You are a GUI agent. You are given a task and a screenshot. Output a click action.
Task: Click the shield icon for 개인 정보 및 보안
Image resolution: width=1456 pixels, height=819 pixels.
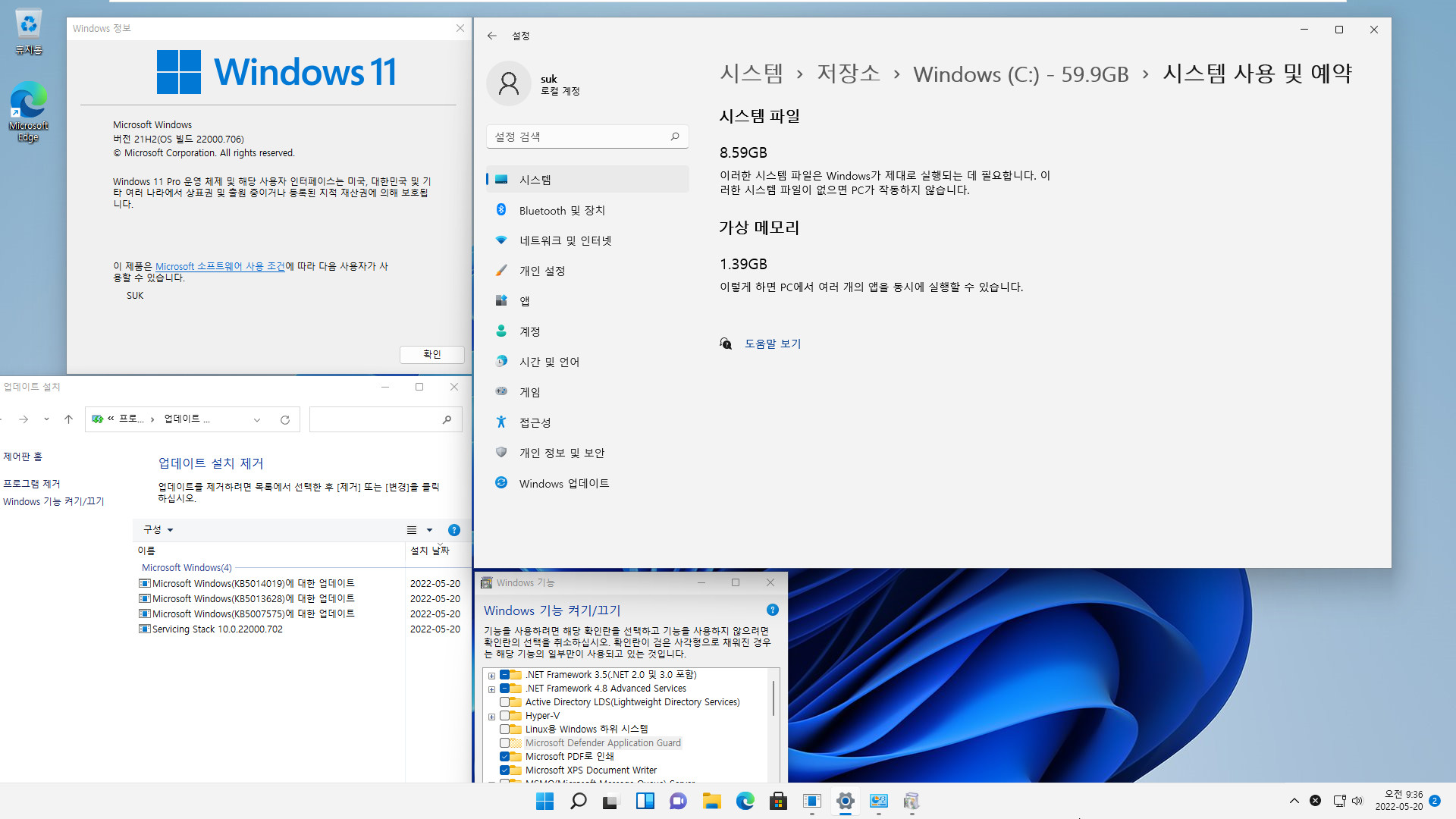501,452
